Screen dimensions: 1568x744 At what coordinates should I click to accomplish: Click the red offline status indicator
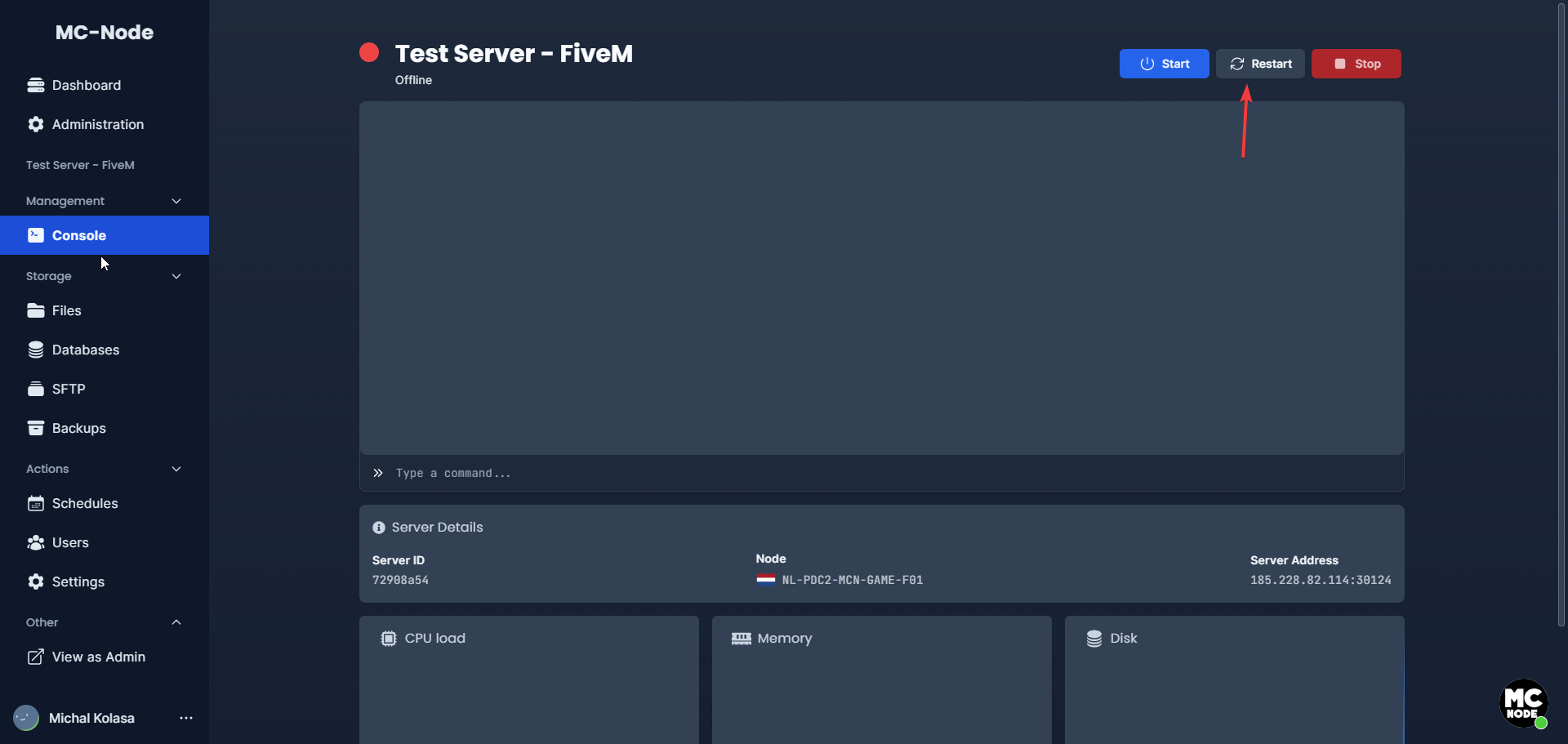(369, 52)
